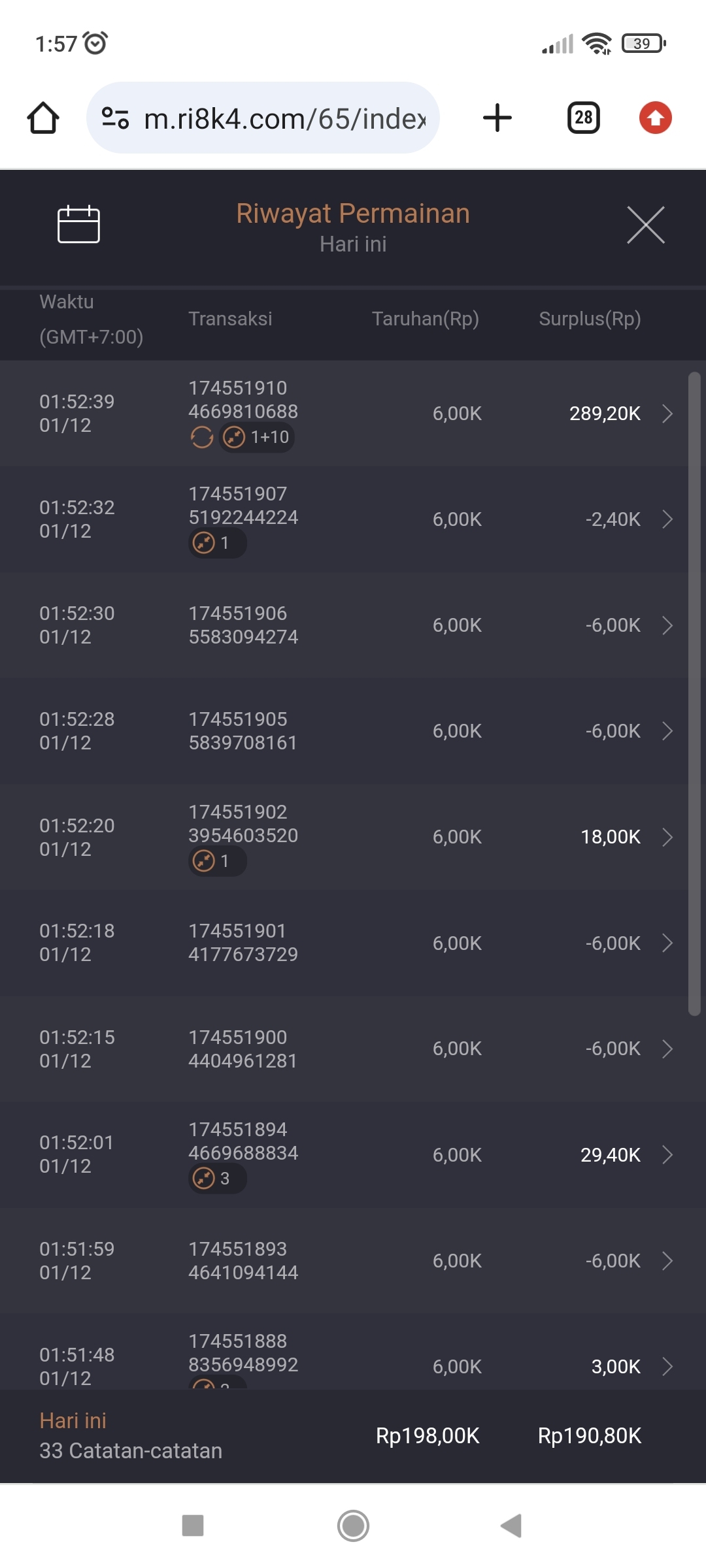706x1568 pixels.
Task: Close the Riwayat Permainan panel
Action: click(x=645, y=225)
